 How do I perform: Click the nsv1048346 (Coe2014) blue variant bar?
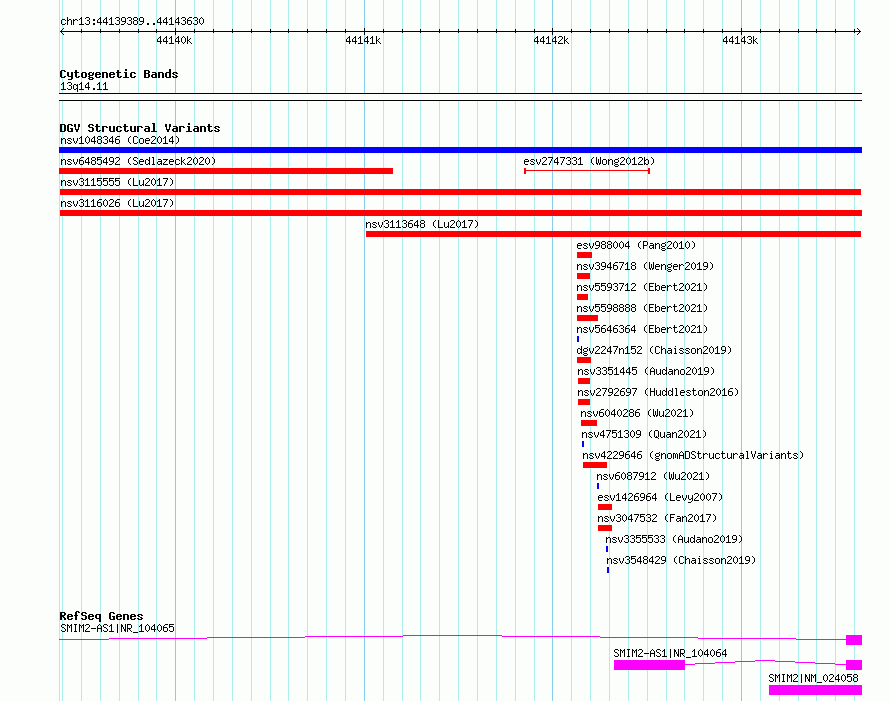point(460,150)
